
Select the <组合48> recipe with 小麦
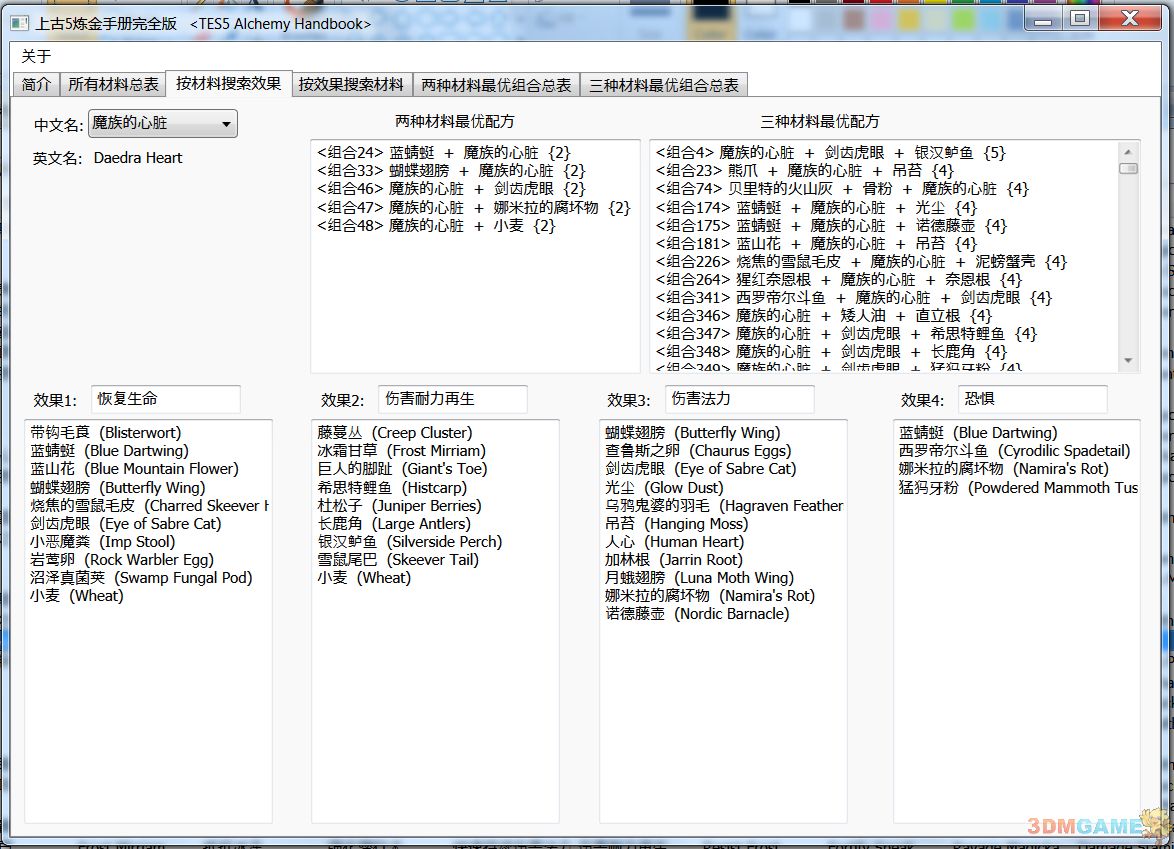[436, 225]
